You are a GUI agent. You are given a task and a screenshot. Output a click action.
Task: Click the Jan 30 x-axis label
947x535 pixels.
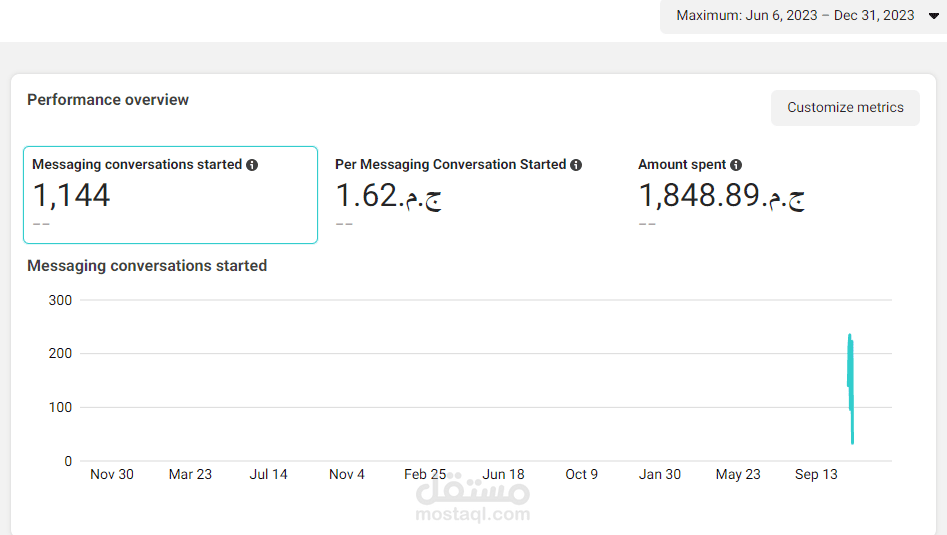click(x=660, y=475)
